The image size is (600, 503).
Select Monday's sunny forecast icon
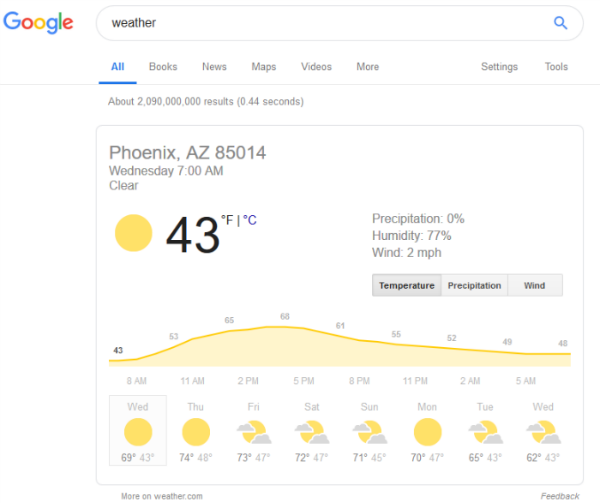point(428,432)
